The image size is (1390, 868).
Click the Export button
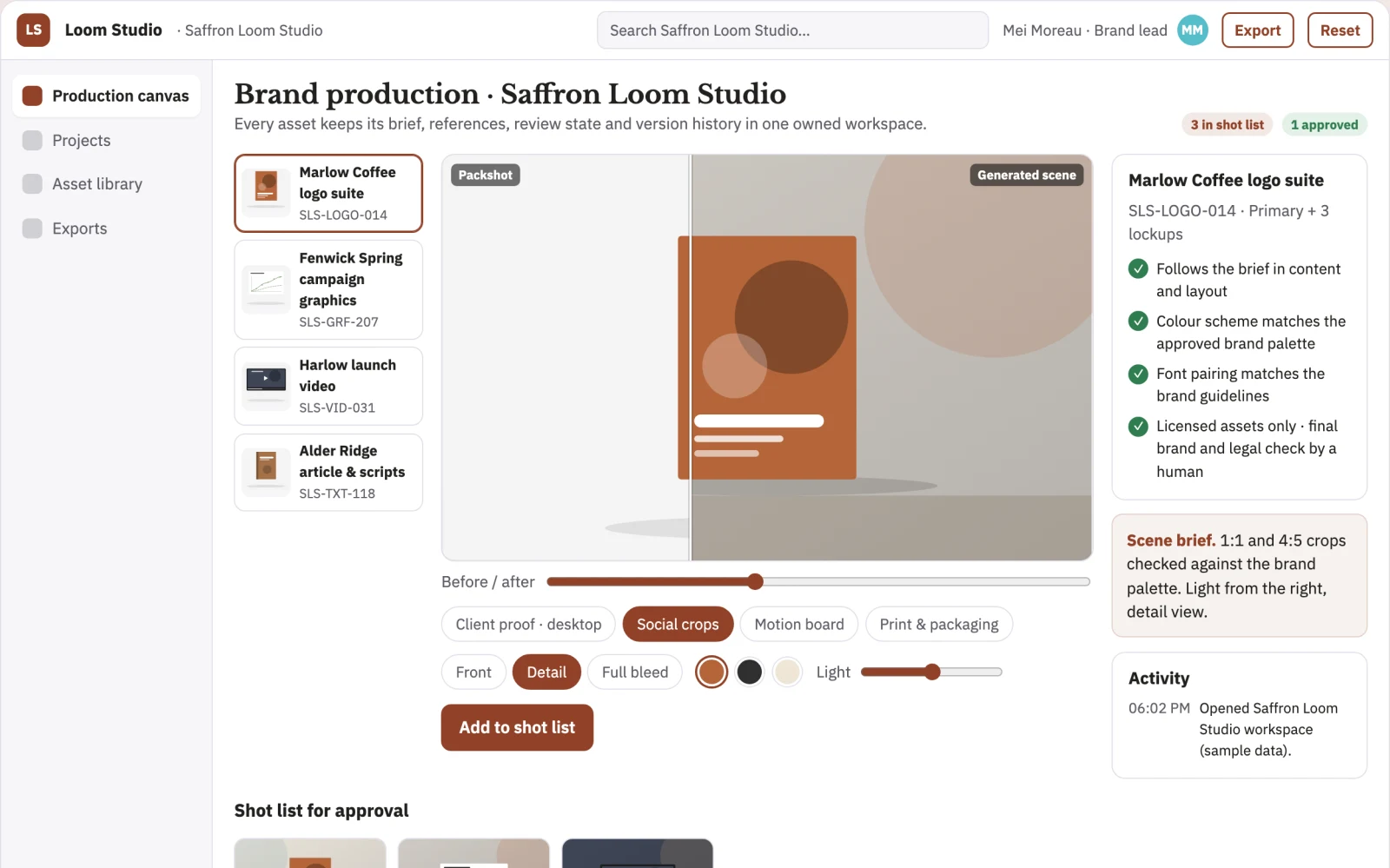(1258, 30)
